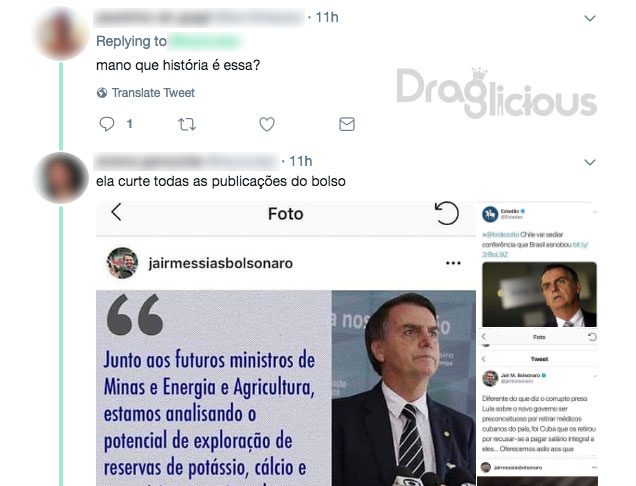The height and width of the screenshot is (486, 636).
Task: Click the Translate Tweet link
Action: (153, 93)
